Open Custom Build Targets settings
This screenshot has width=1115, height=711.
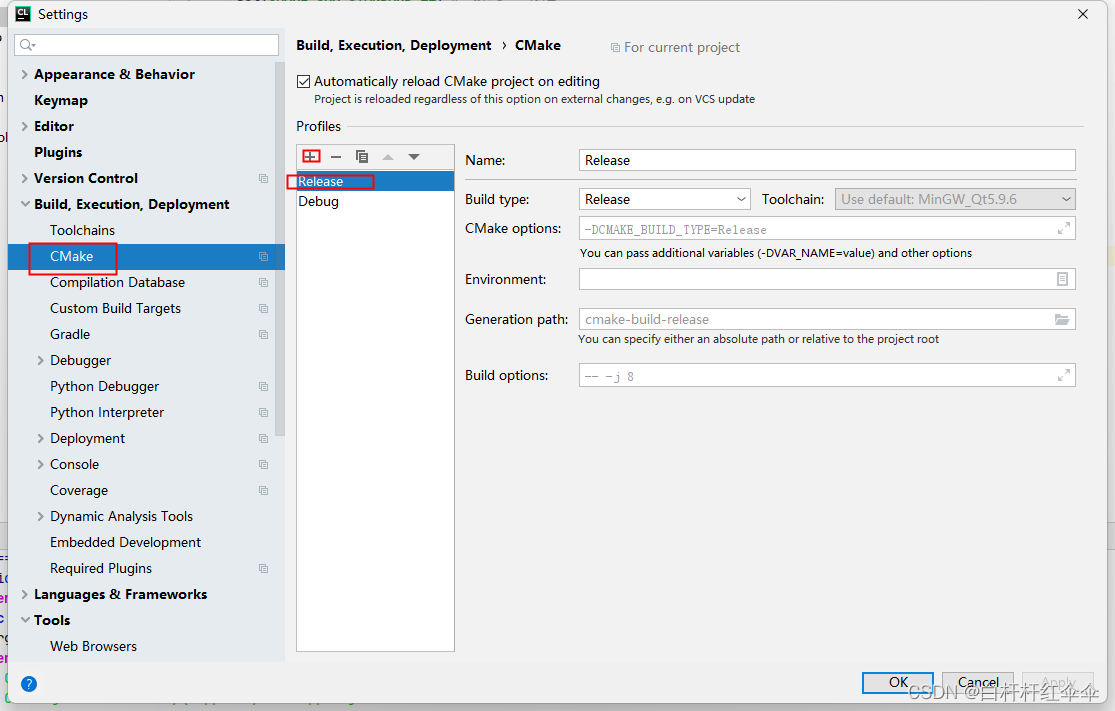click(115, 309)
